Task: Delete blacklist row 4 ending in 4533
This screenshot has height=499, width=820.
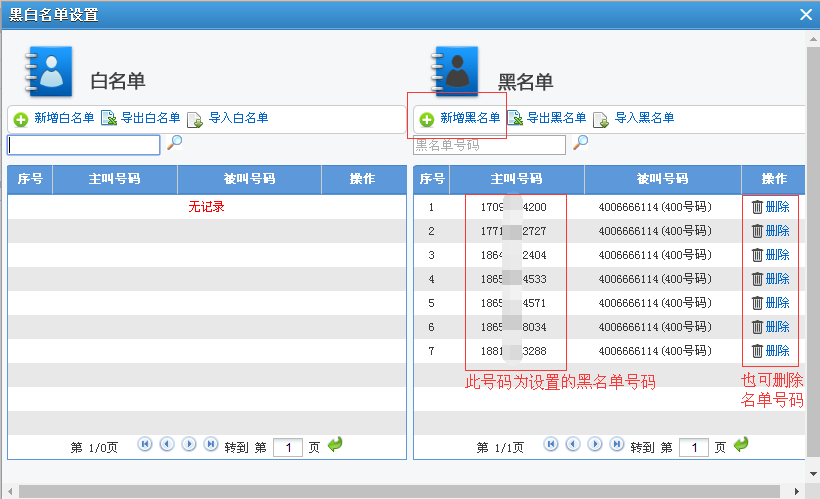Action: 770,279
